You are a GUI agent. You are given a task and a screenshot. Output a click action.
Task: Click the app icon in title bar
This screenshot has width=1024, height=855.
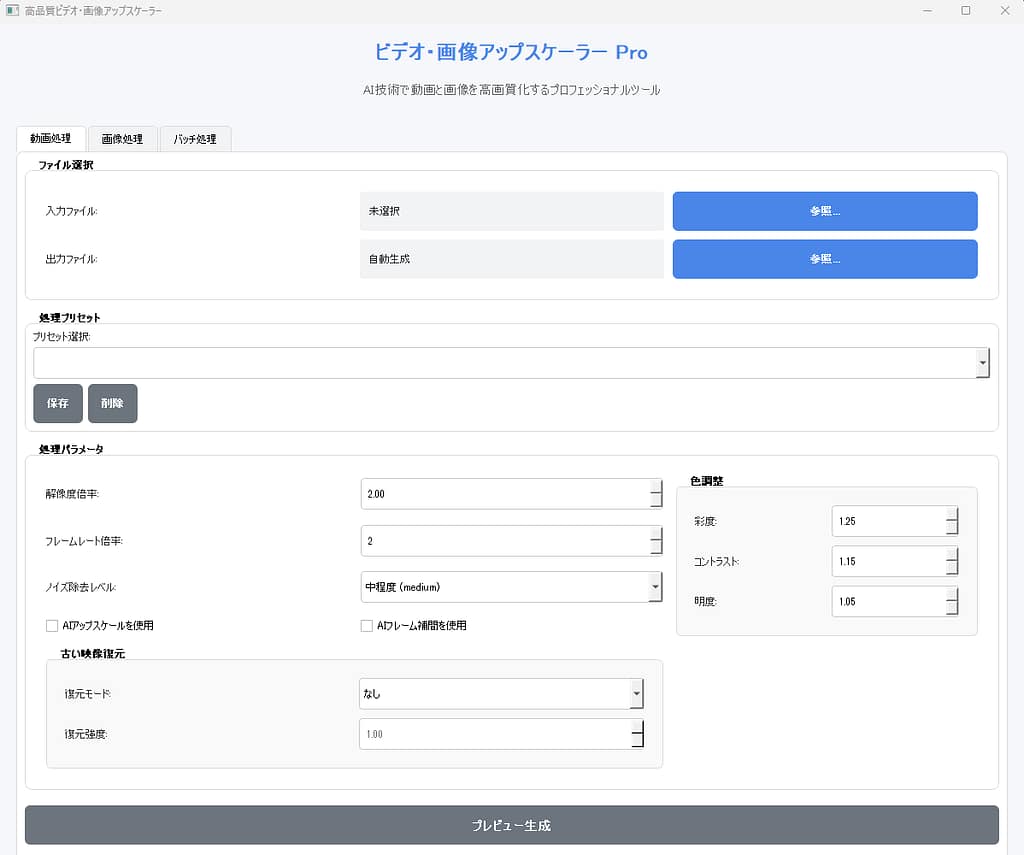point(13,10)
